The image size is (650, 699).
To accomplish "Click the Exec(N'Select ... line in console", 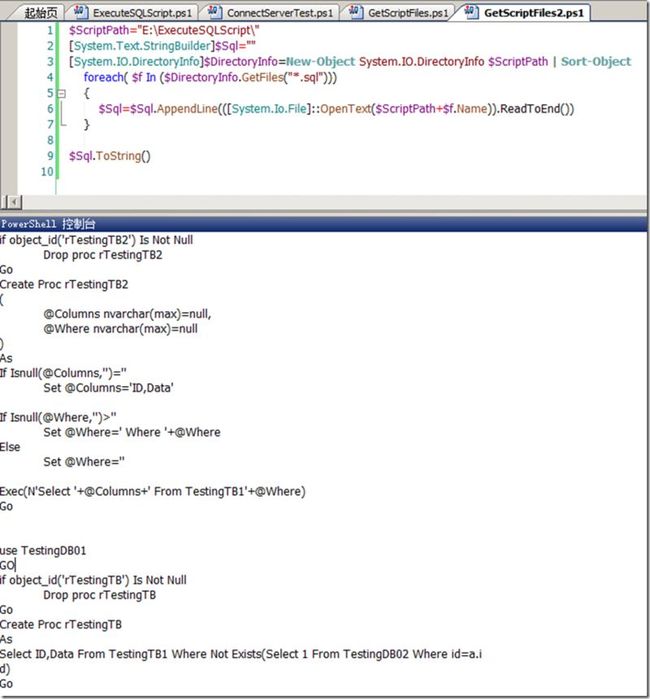I will (x=152, y=491).
